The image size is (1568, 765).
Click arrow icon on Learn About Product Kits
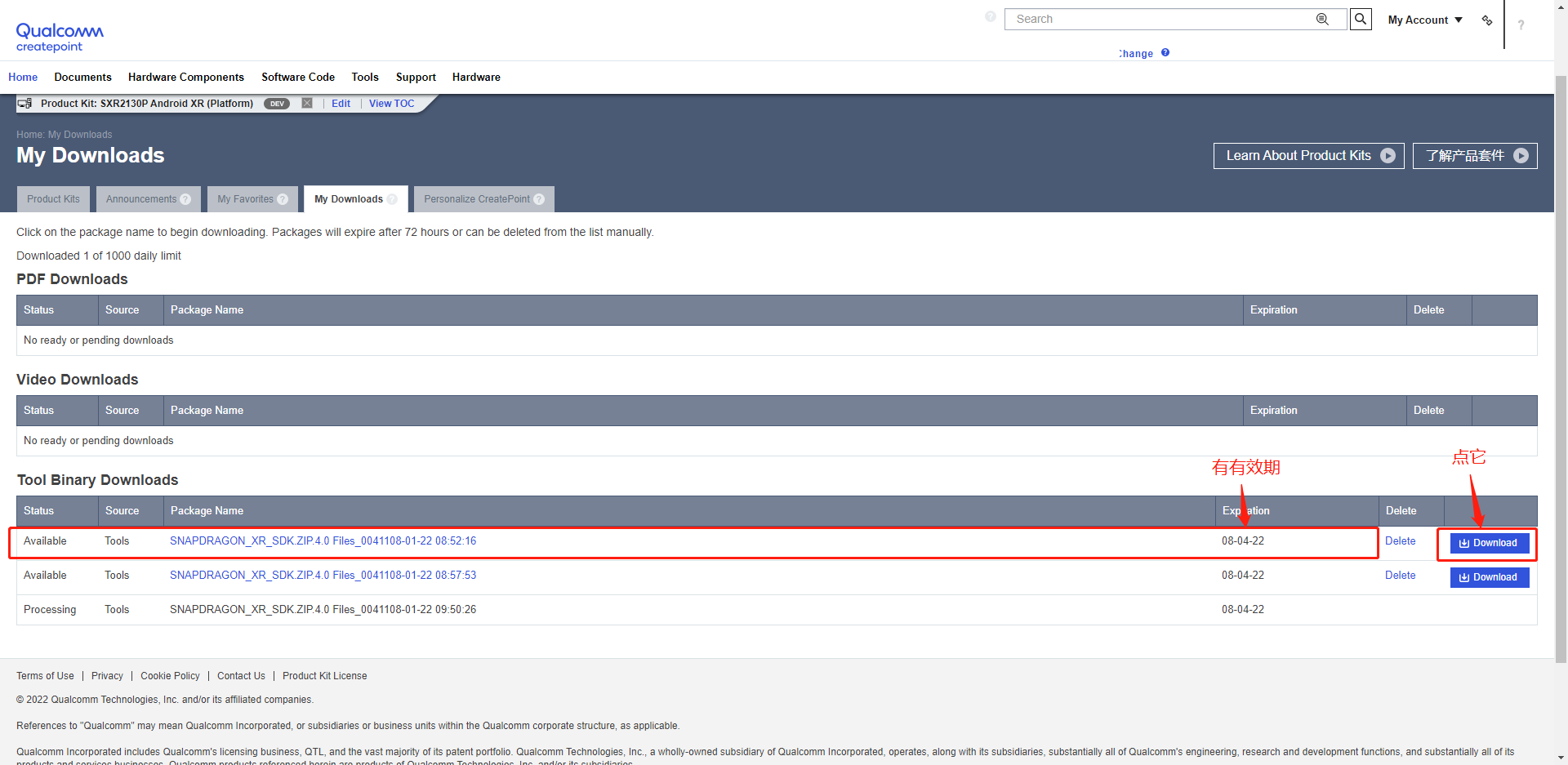coord(1388,156)
